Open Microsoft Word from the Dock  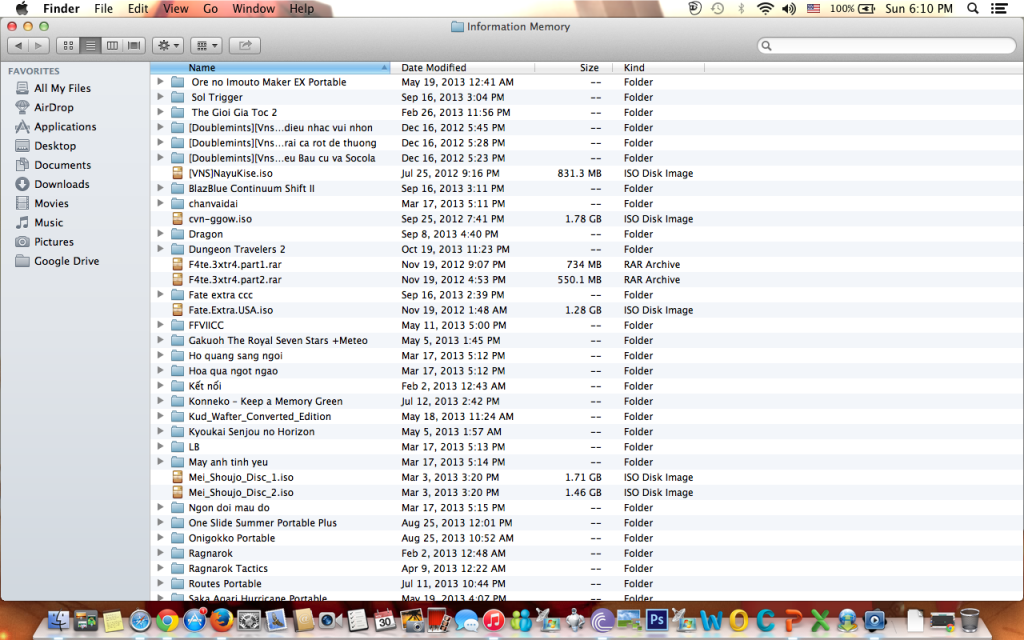(x=711, y=620)
